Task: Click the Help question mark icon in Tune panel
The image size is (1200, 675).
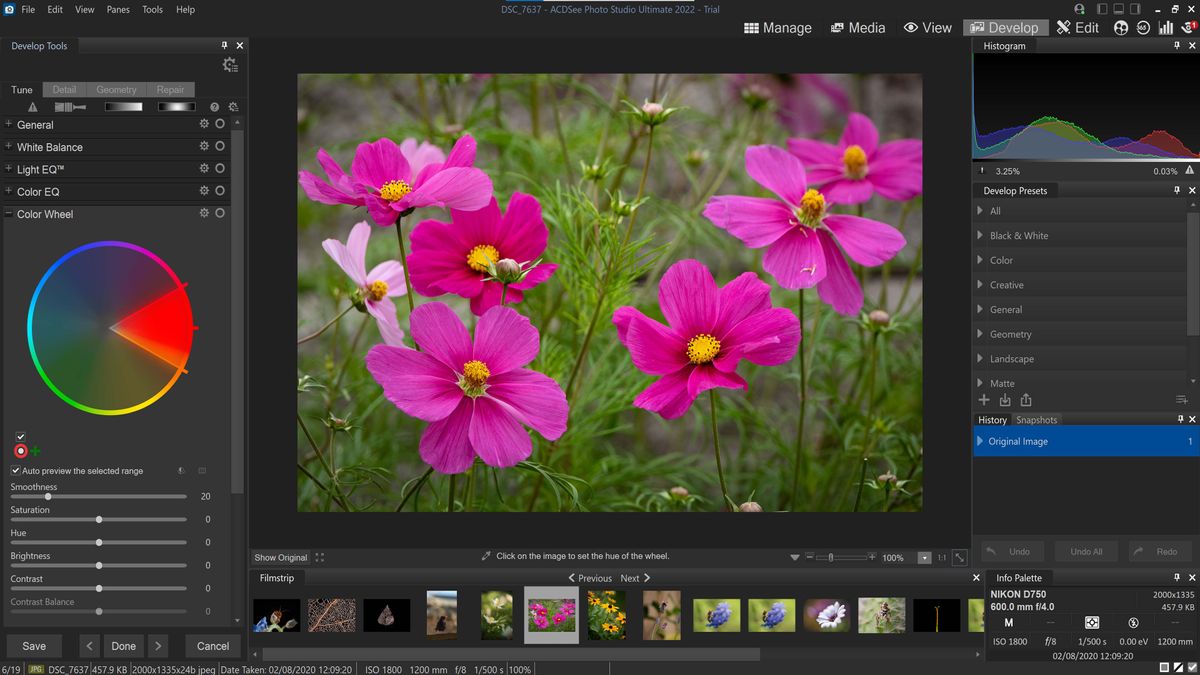Action: [214, 106]
